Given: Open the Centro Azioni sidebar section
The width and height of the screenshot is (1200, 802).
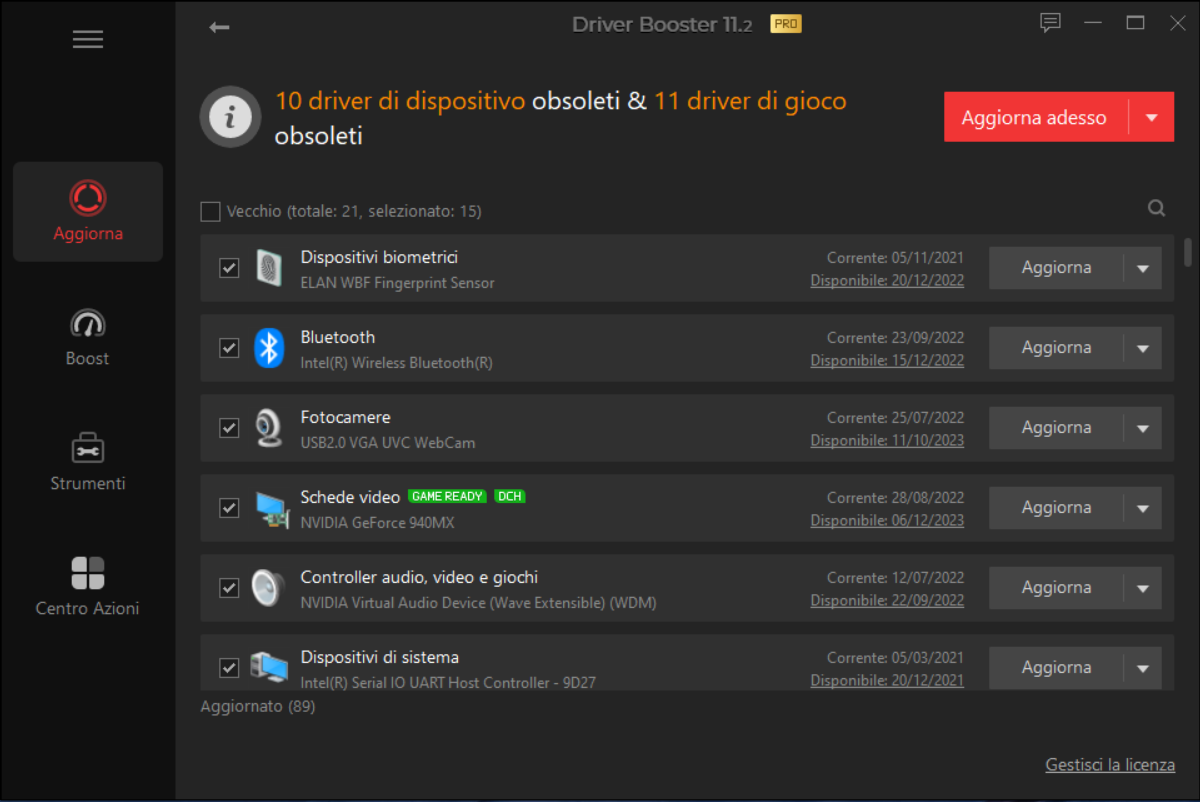Looking at the screenshot, I should (x=88, y=587).
